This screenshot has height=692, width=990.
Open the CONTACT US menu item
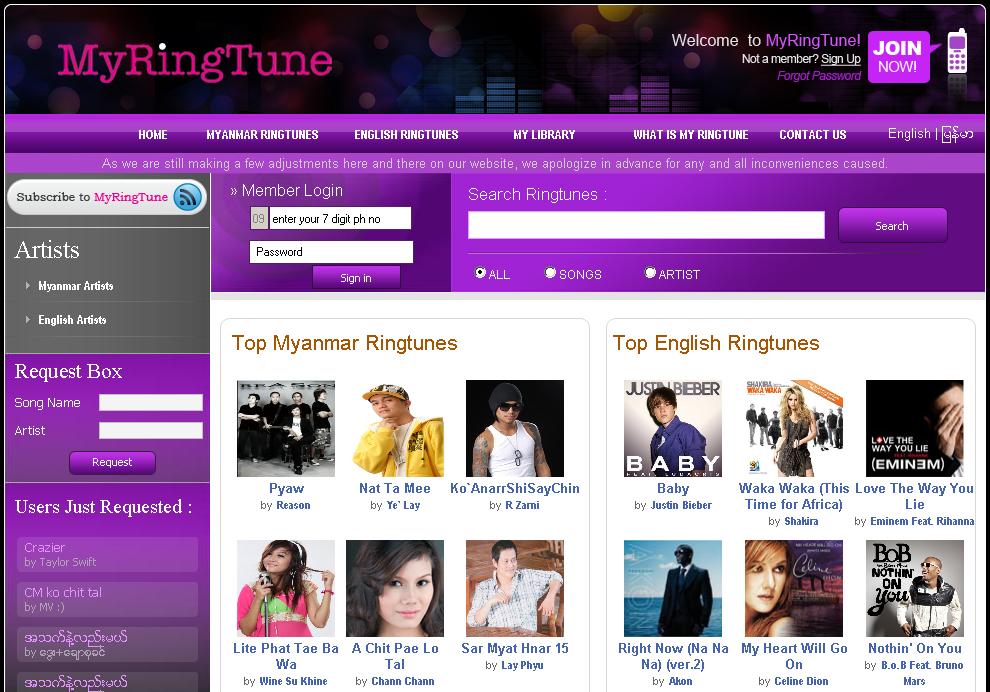pos(813,134)
